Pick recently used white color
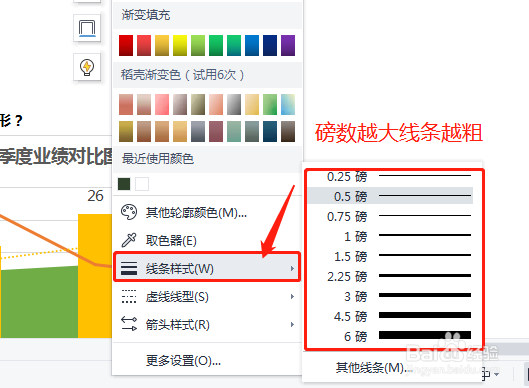 142,184
